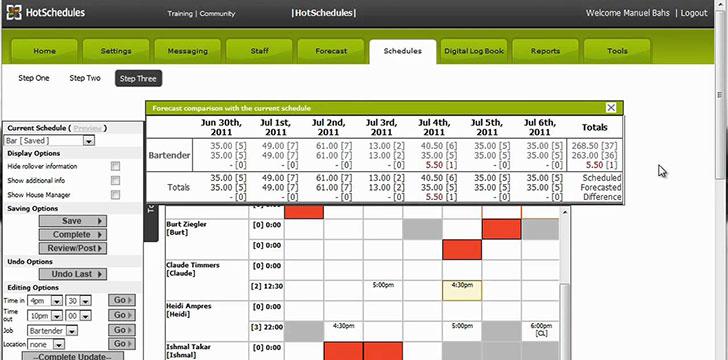728x360 pixels.
Task: Click the schedule grid scrollbar up arrow
Action: tap(565, 212)
